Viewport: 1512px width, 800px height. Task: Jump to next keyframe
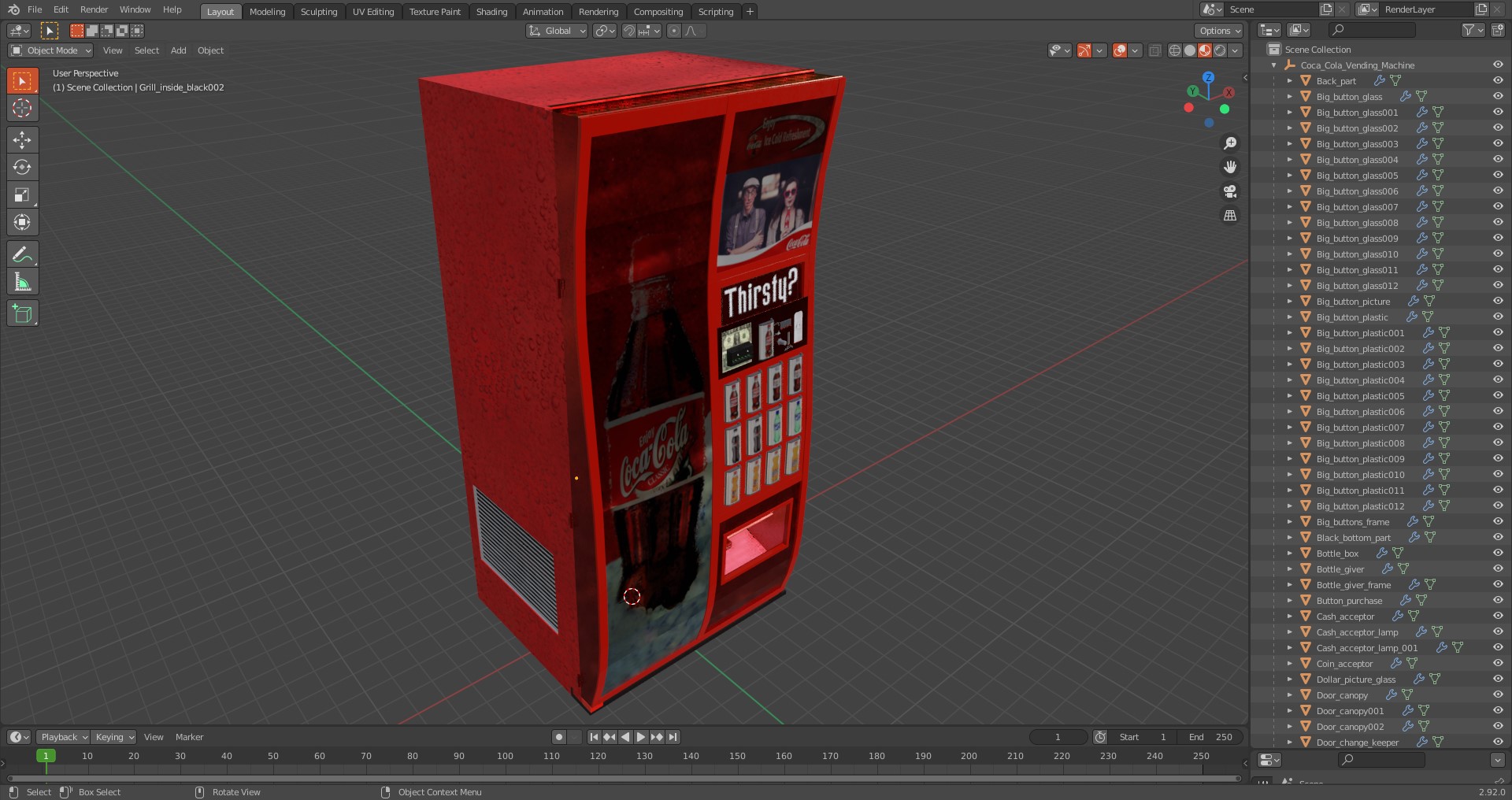coord(657,737)
